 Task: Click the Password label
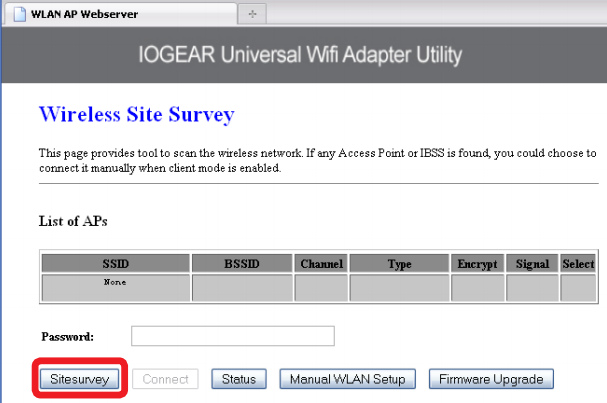point(68,336)
